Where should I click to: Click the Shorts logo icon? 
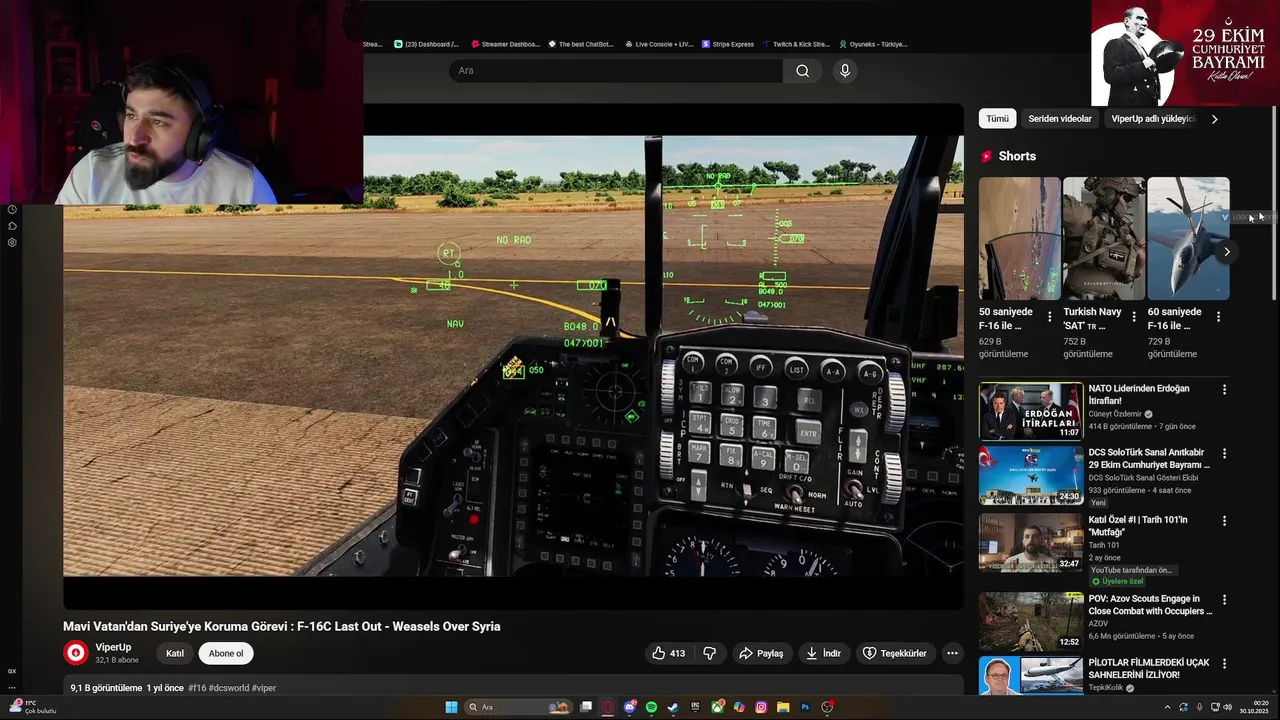point(986,156)
